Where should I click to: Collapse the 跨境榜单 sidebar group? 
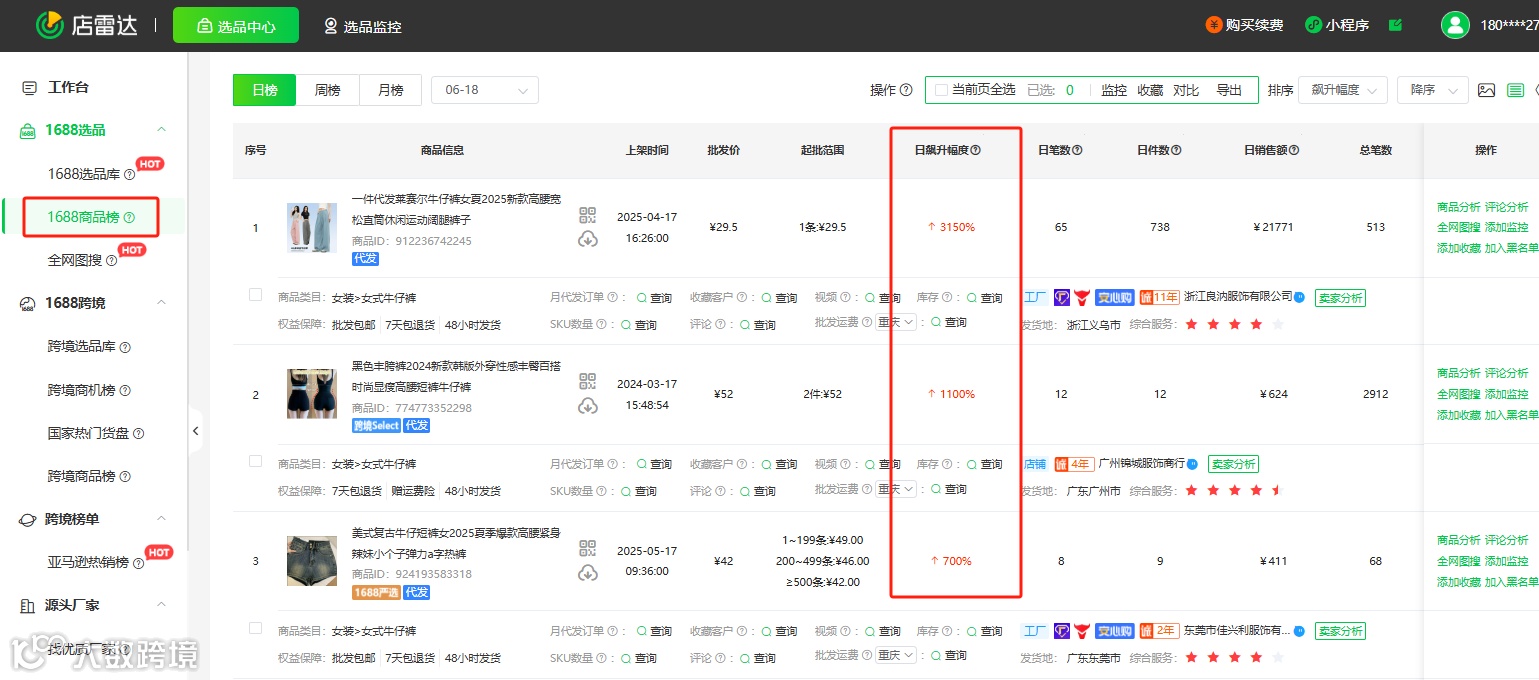(x=162, y=519)
